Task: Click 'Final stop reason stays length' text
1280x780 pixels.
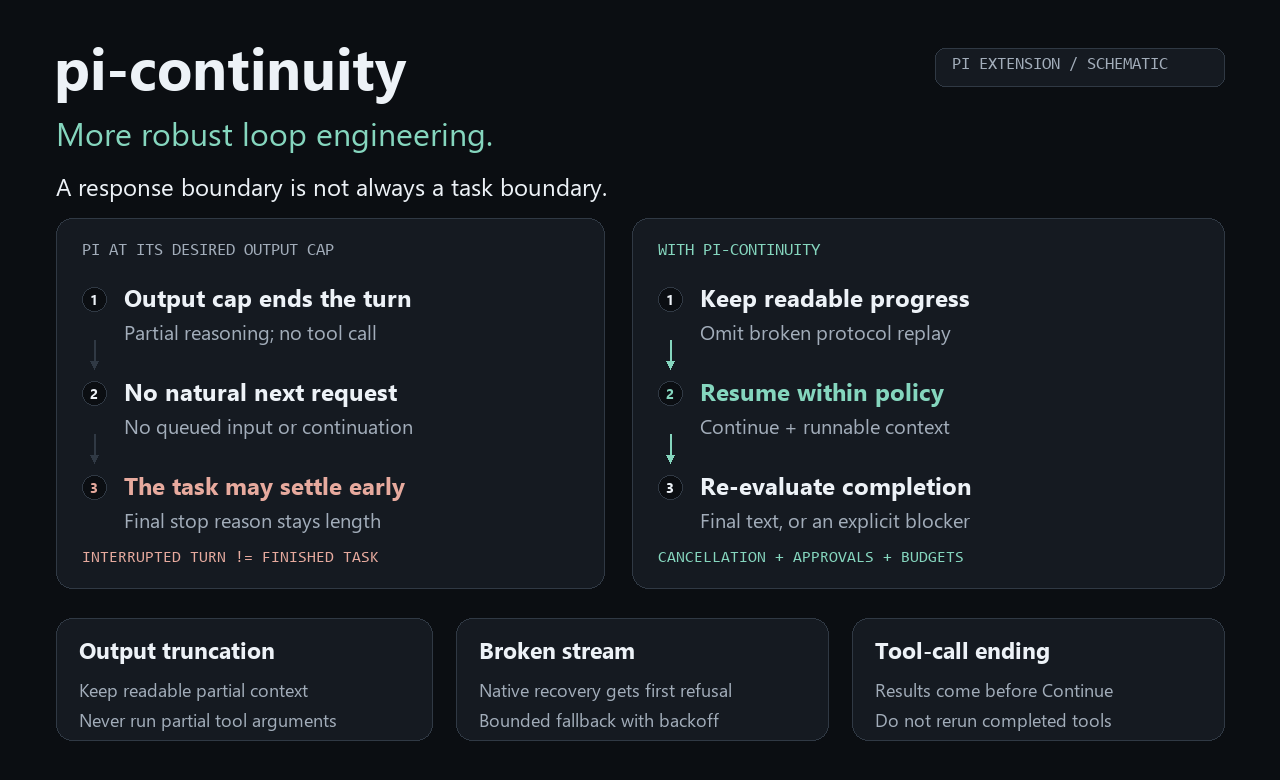Action: click(x=252, y=521)
